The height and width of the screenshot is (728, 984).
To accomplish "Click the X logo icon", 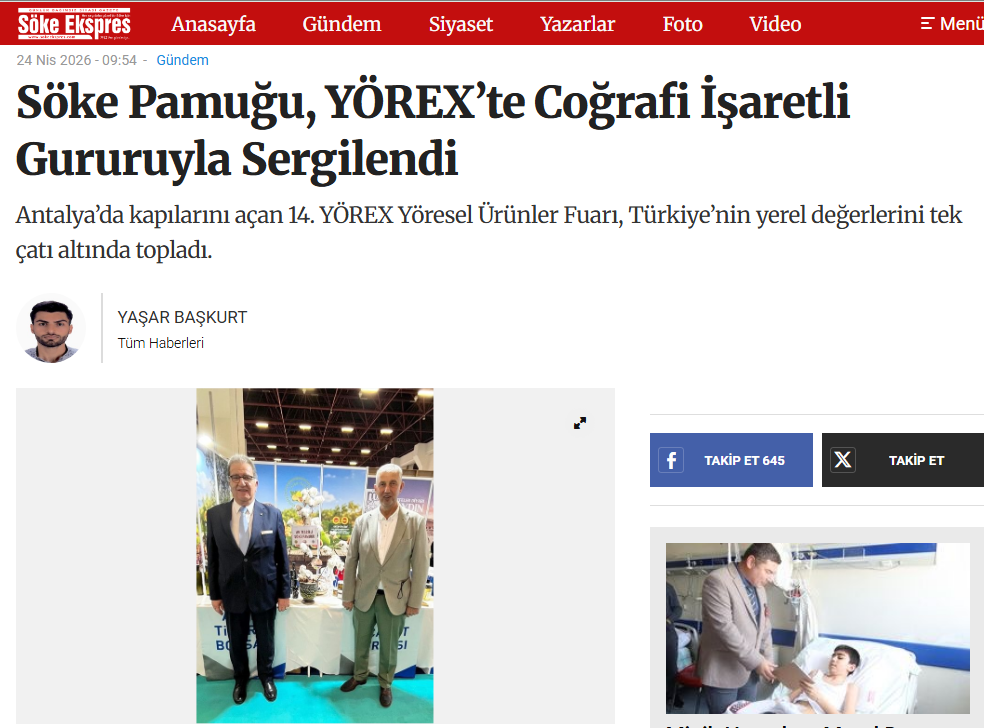I will click(843, 460).
